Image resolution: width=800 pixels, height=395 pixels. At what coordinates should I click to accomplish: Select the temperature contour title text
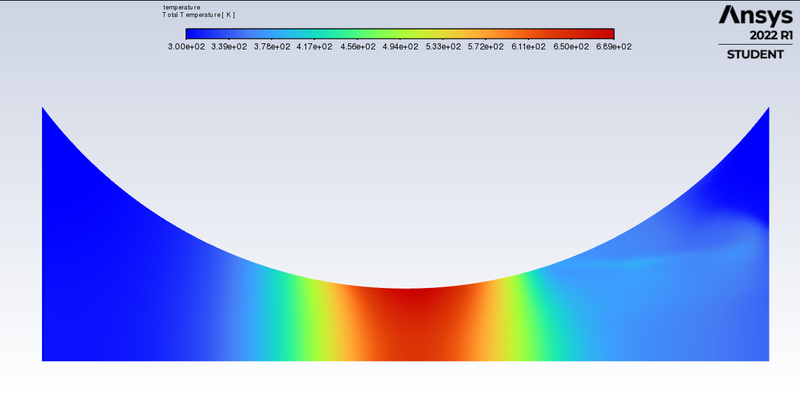182,8
